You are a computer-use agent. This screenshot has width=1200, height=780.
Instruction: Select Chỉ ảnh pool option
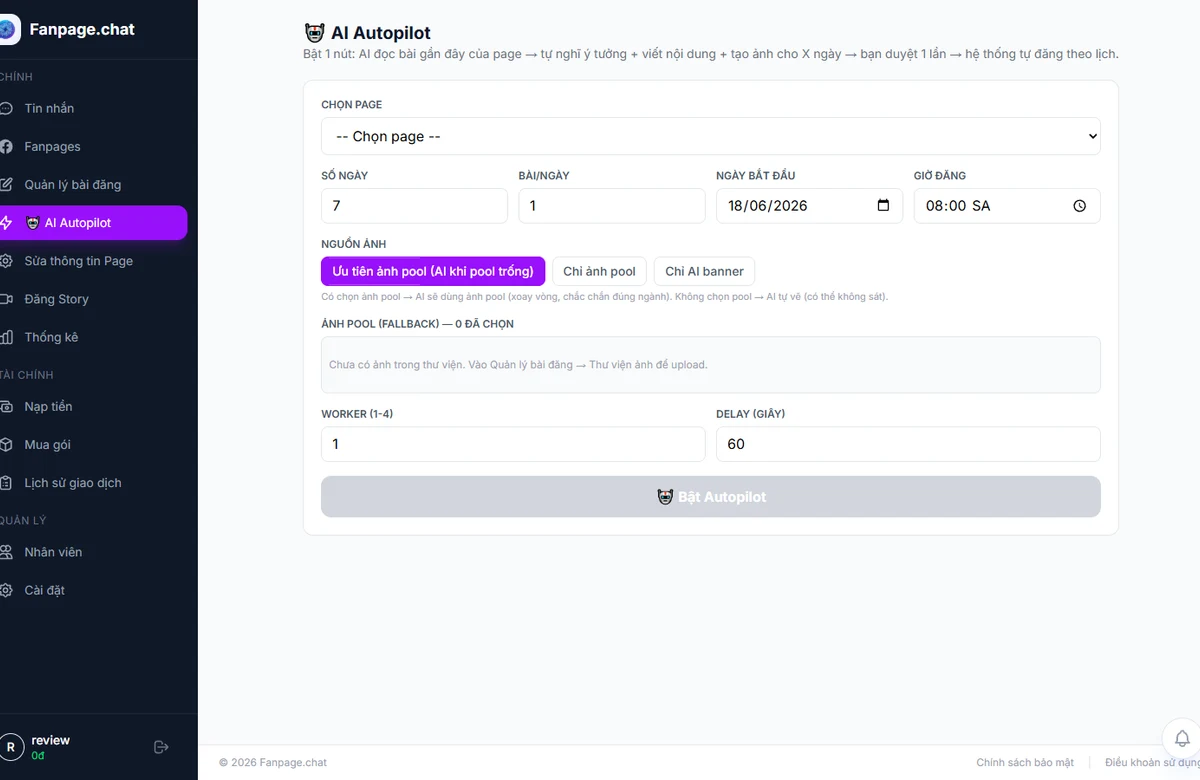click(x=599, y=271)
